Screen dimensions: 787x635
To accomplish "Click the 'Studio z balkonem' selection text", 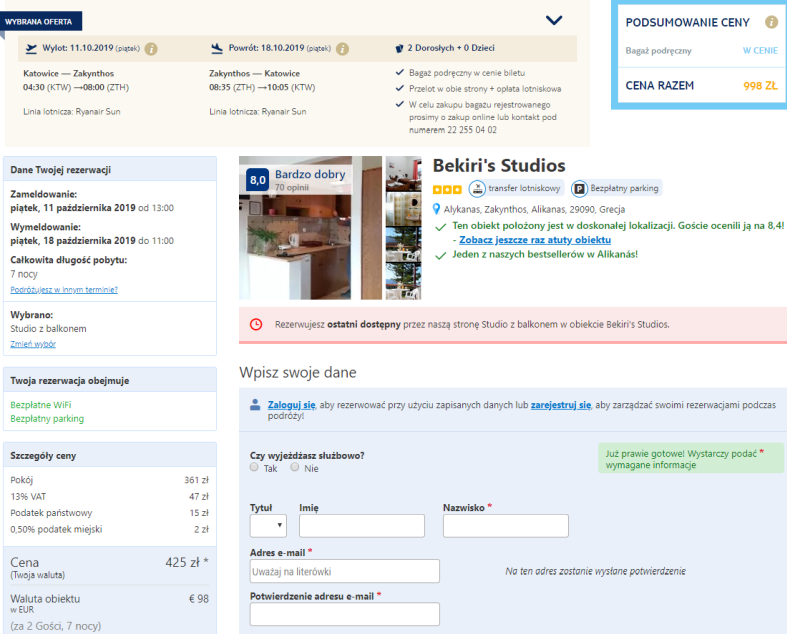I will [48, 329].
